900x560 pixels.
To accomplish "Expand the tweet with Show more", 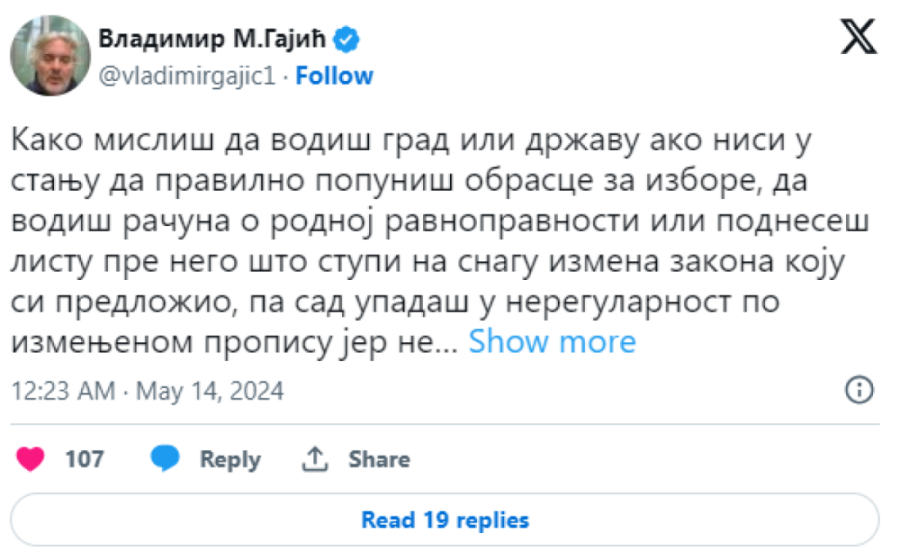I will (552, 342).
